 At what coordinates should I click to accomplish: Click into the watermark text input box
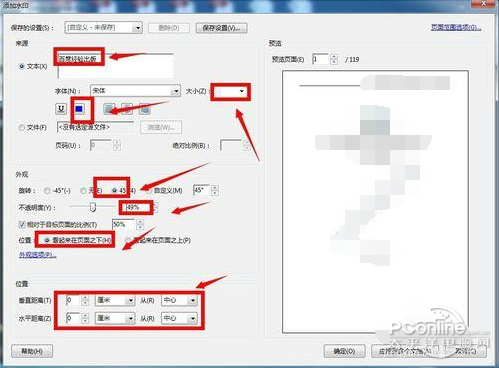[x=115, y=66]
